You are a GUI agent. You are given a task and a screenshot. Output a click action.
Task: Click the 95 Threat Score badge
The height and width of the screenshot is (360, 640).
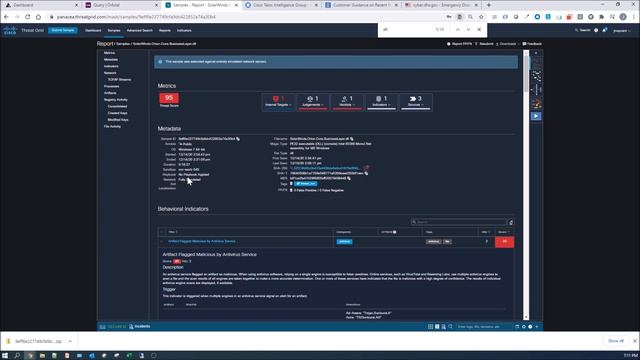click(x=169, y=98)
